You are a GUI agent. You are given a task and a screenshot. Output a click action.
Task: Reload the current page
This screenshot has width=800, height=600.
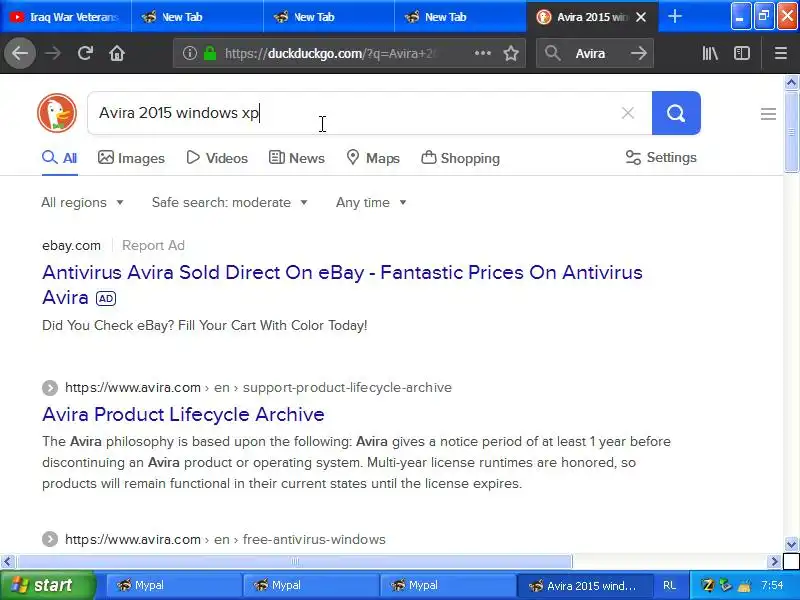85,53
